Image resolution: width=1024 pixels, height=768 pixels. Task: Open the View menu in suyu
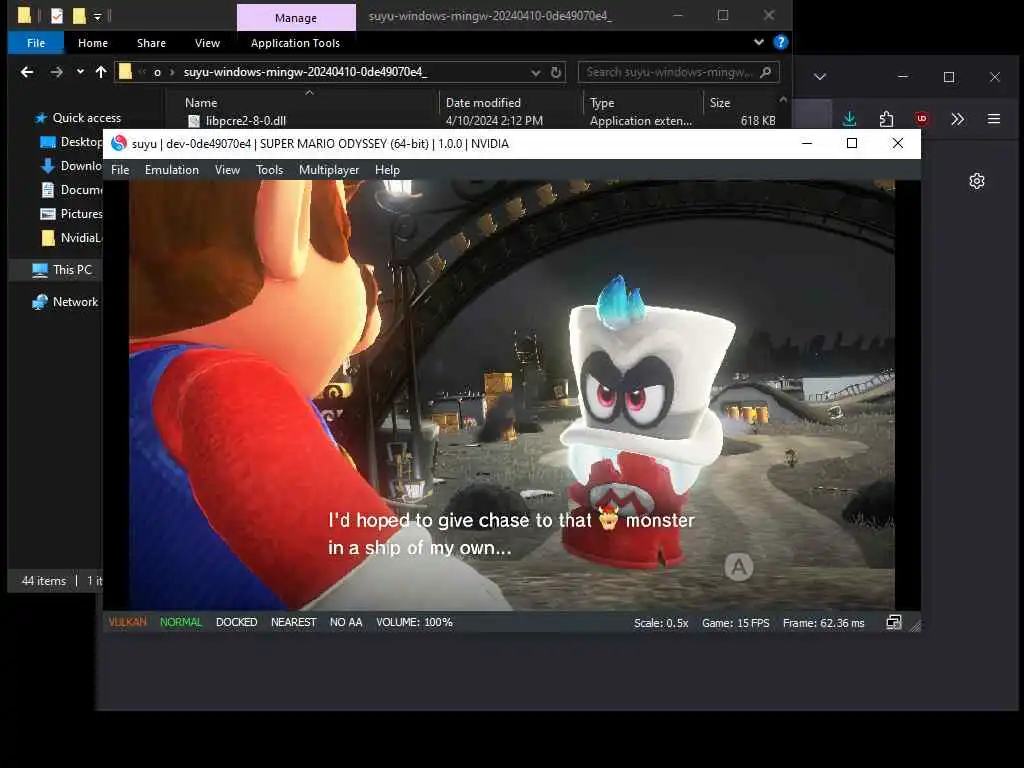point(227,170)
